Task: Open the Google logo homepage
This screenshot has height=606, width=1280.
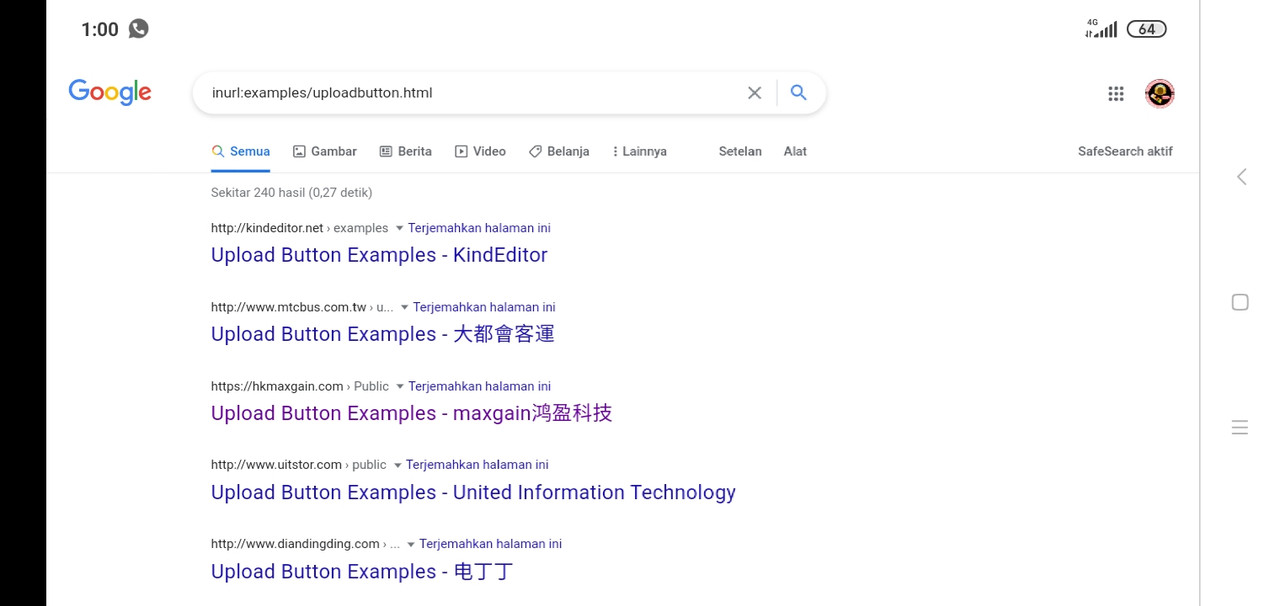Action: (x=110, y=92)
